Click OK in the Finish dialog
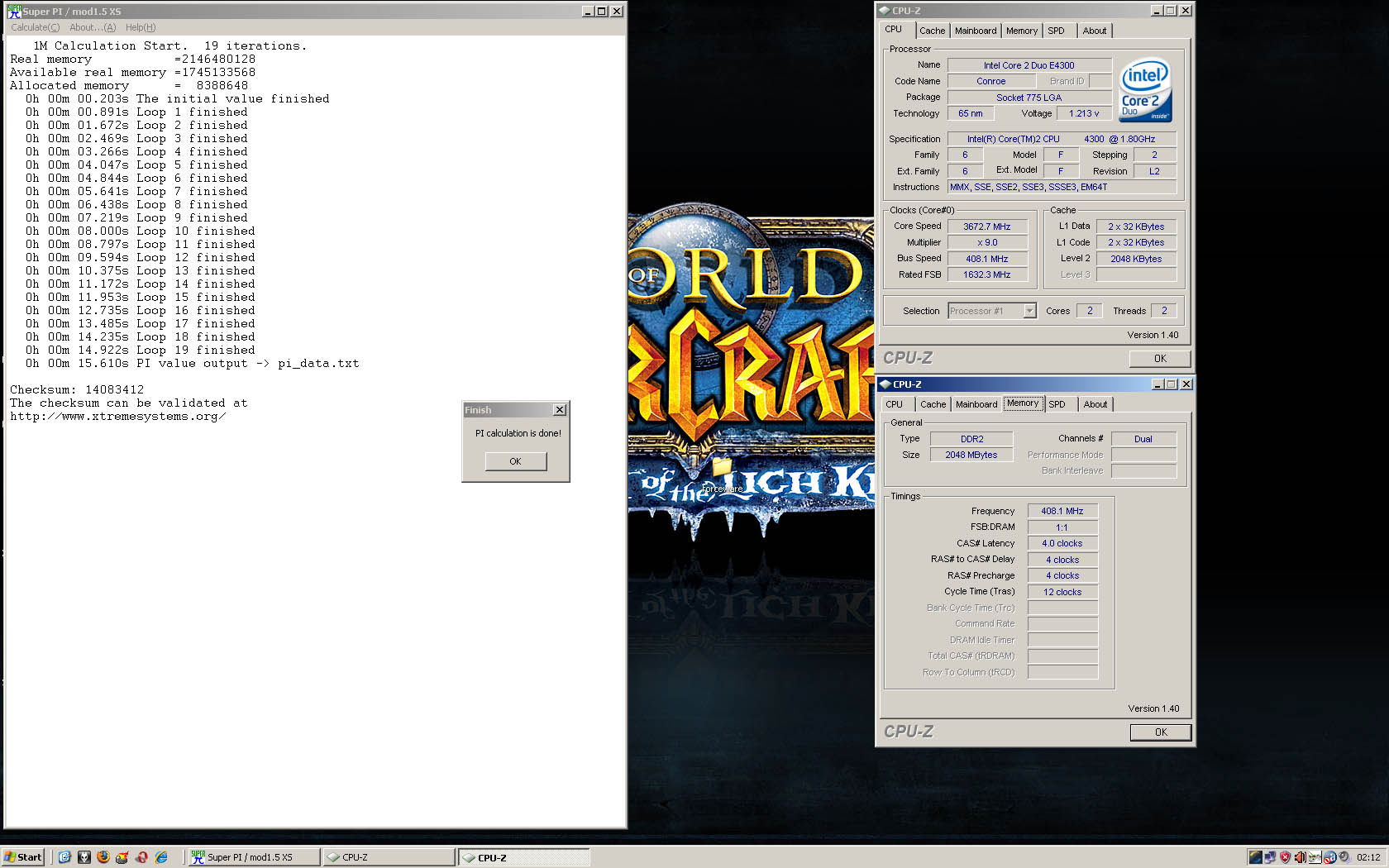Image resolution: width=1389 pixels, height=868 pixels. [x=515, y=461]
